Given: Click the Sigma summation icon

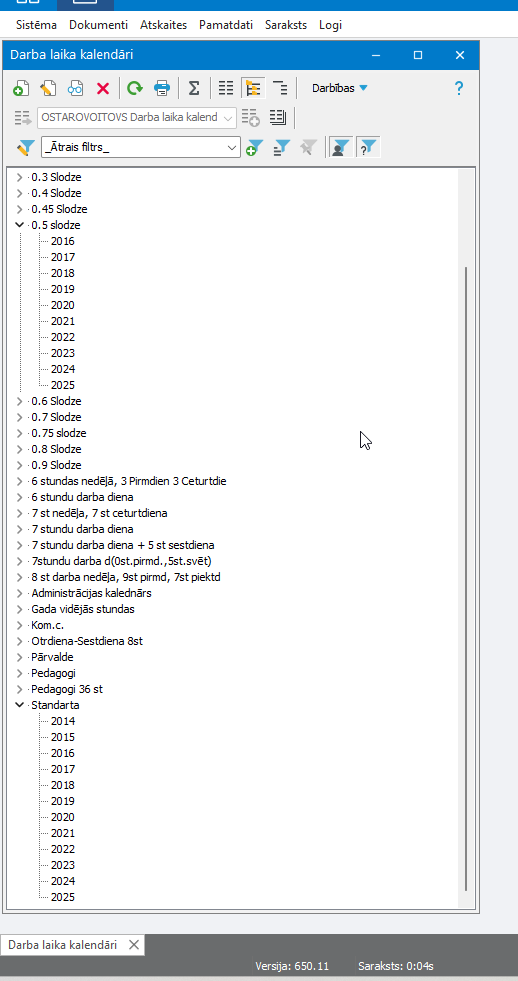Looking at the screenshot, I should click(194, 88).
